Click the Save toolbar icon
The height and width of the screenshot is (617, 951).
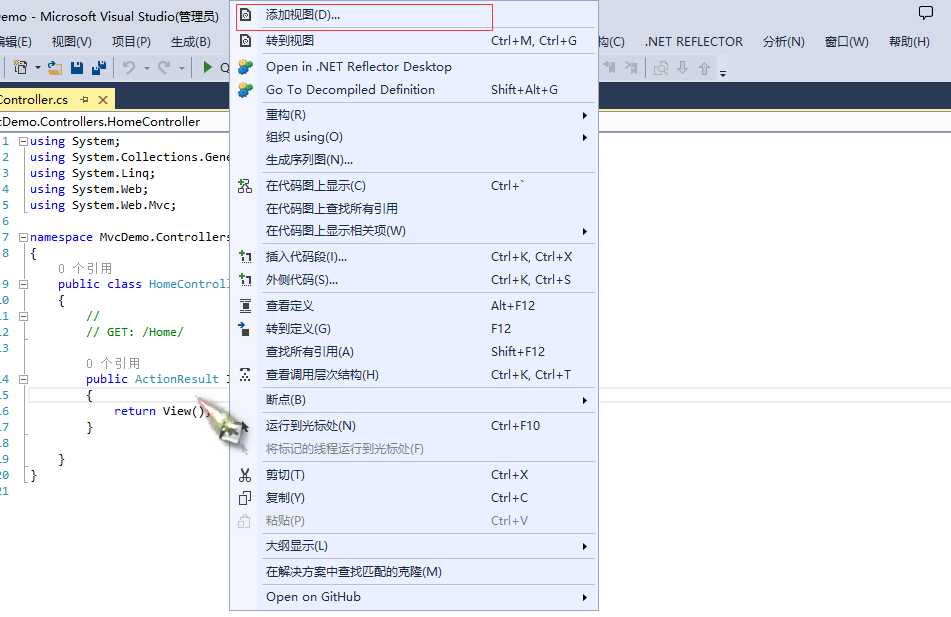tap(76, 67)
